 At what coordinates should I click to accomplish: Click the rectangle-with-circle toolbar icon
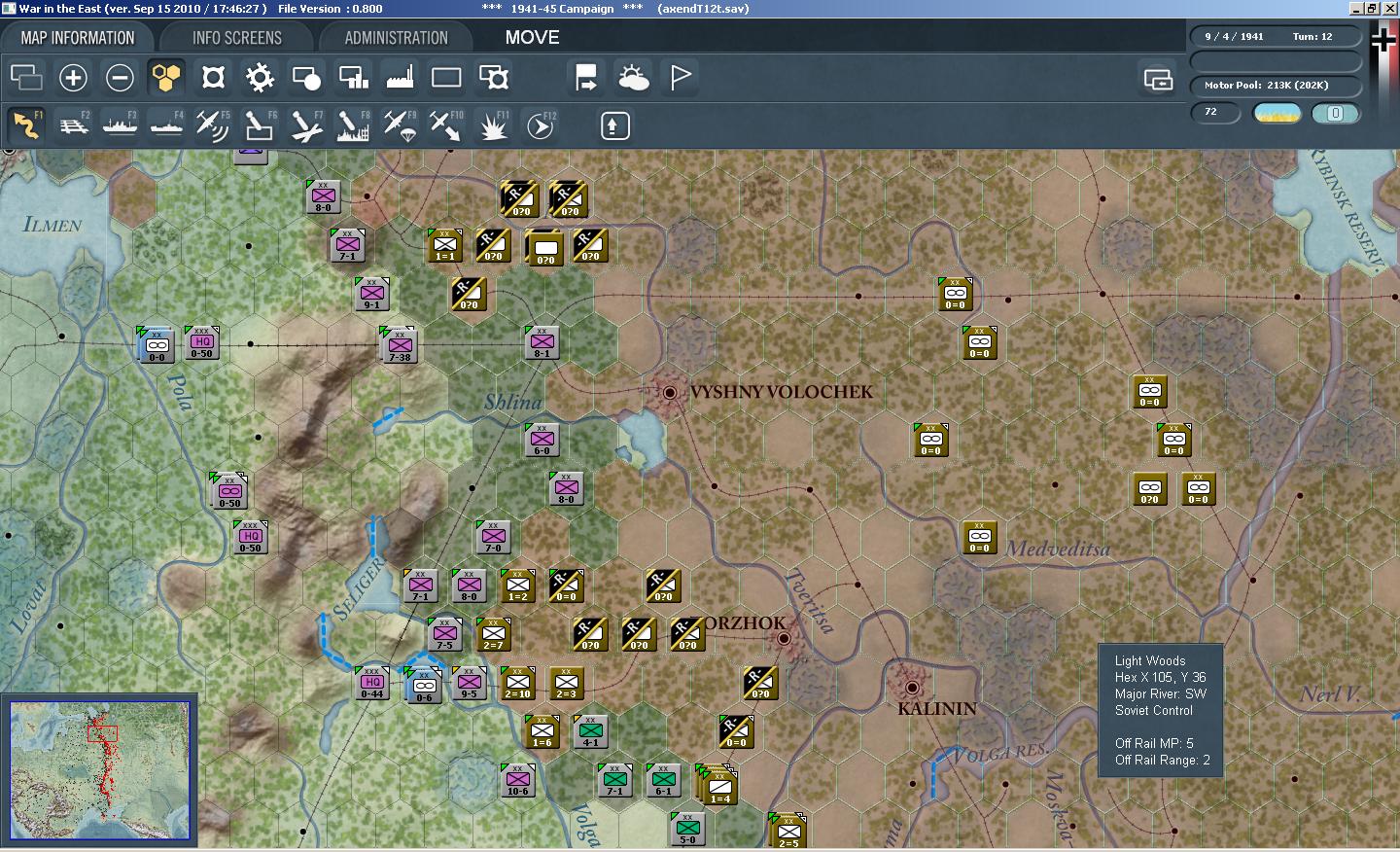pos(306,77)
